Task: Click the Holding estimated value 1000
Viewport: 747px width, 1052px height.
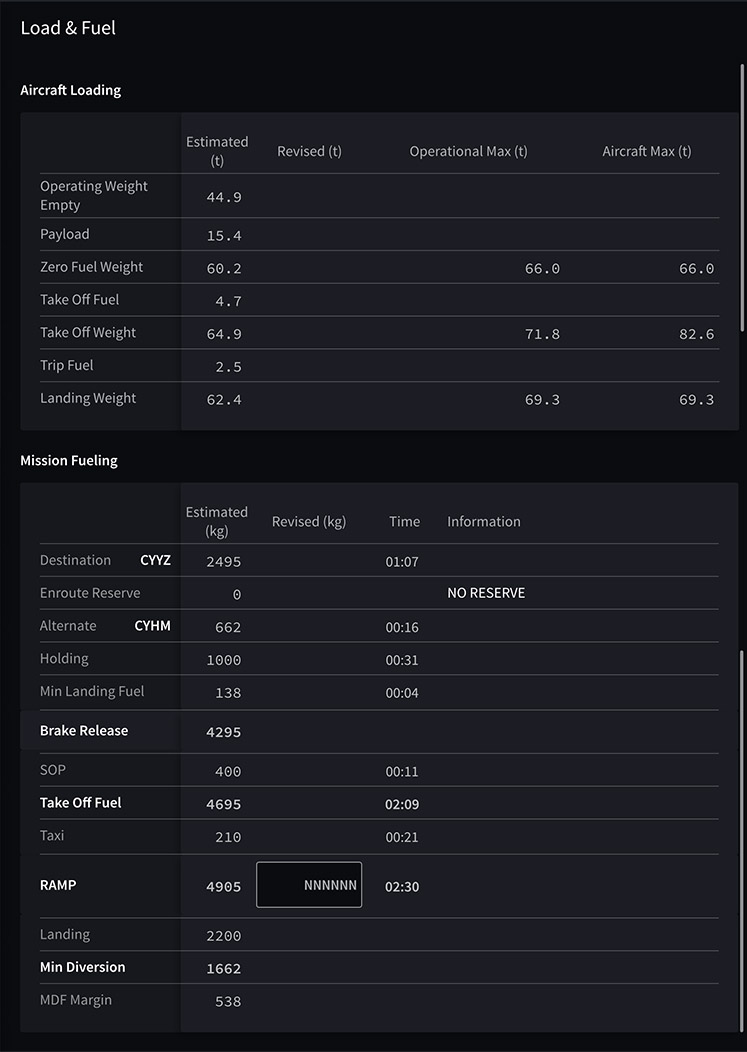Action: tap(223, 660)
